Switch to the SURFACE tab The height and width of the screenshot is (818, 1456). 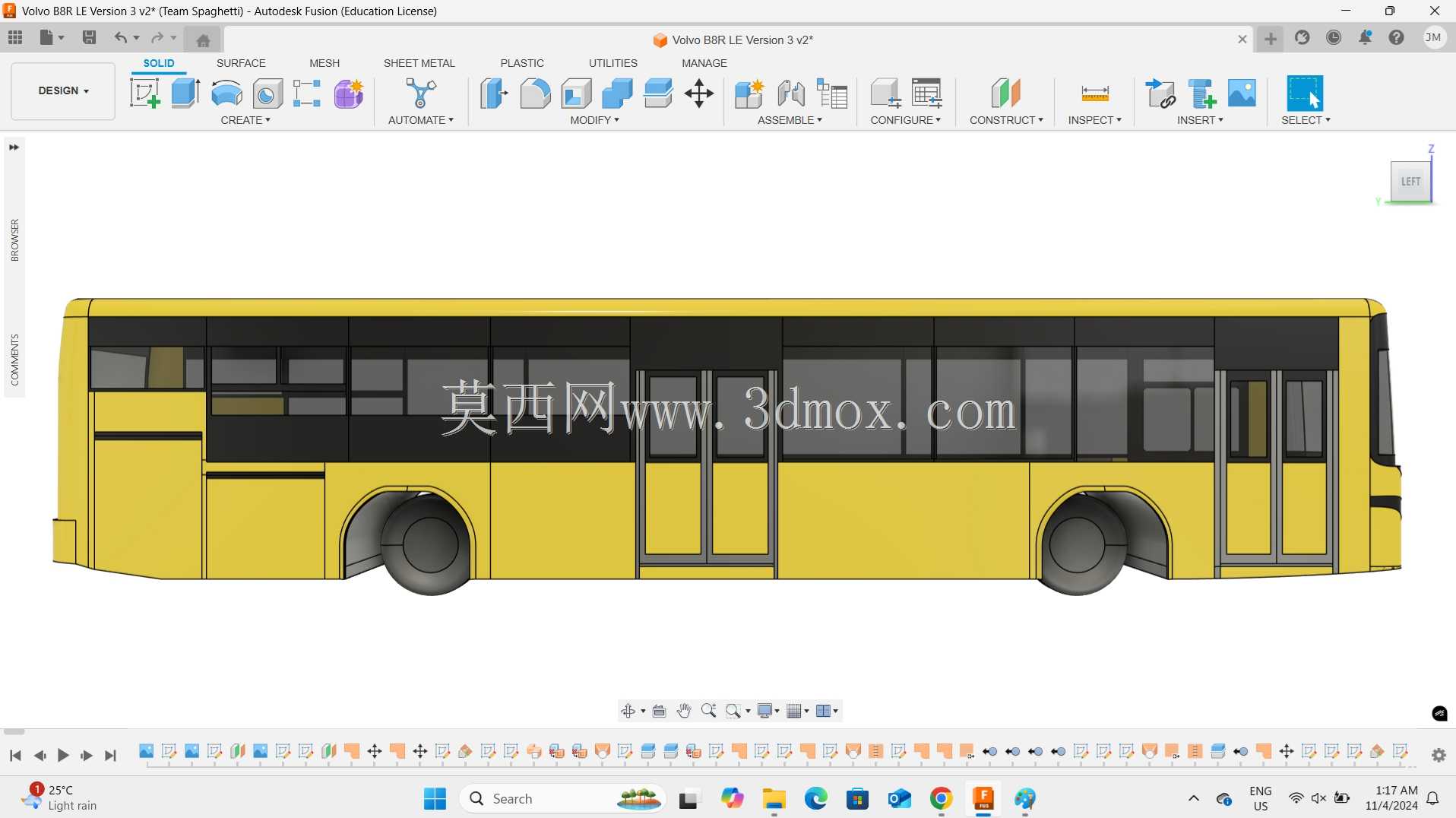pyautogui.click(x=241, y=63)
